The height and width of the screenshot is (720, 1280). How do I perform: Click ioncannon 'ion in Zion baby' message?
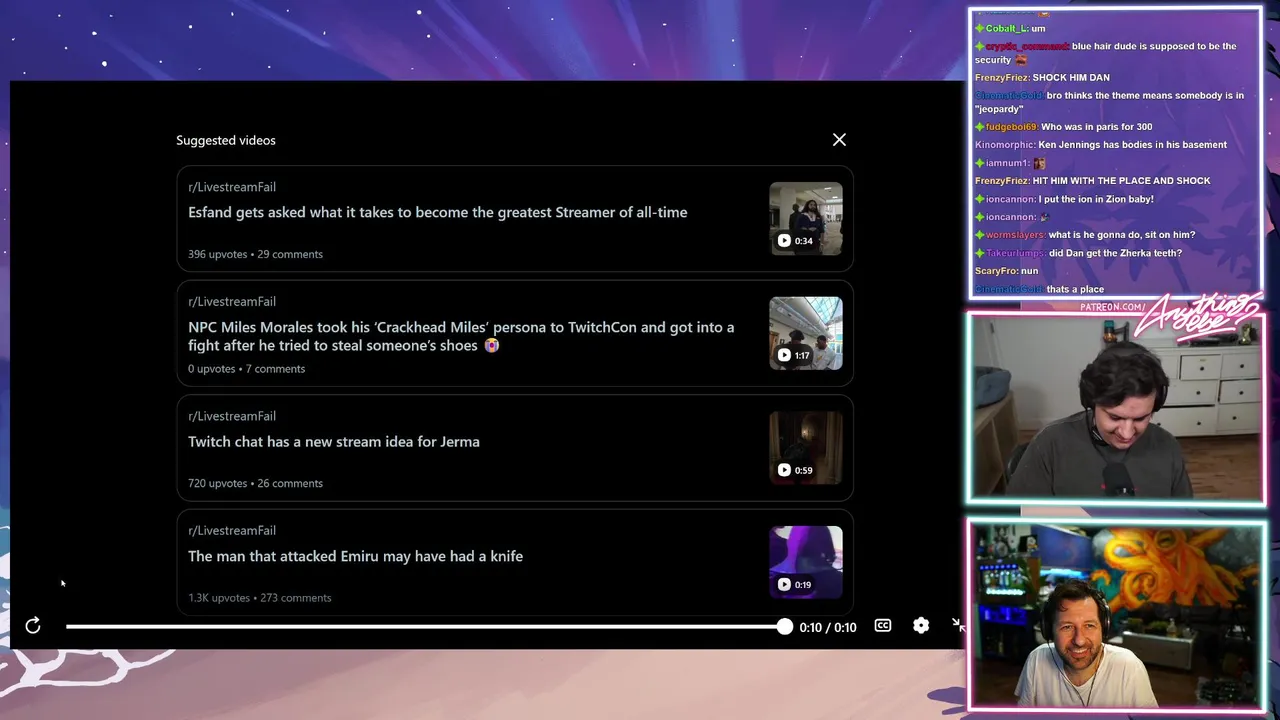coord(1064,199)
